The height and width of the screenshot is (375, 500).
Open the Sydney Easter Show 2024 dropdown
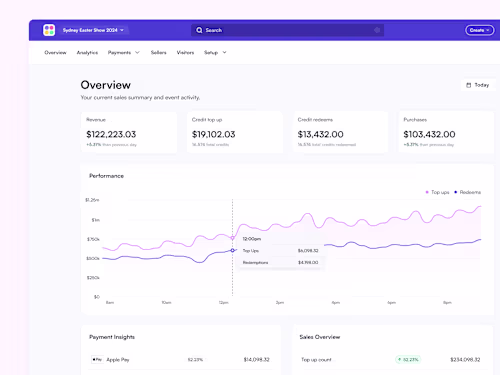93,30
